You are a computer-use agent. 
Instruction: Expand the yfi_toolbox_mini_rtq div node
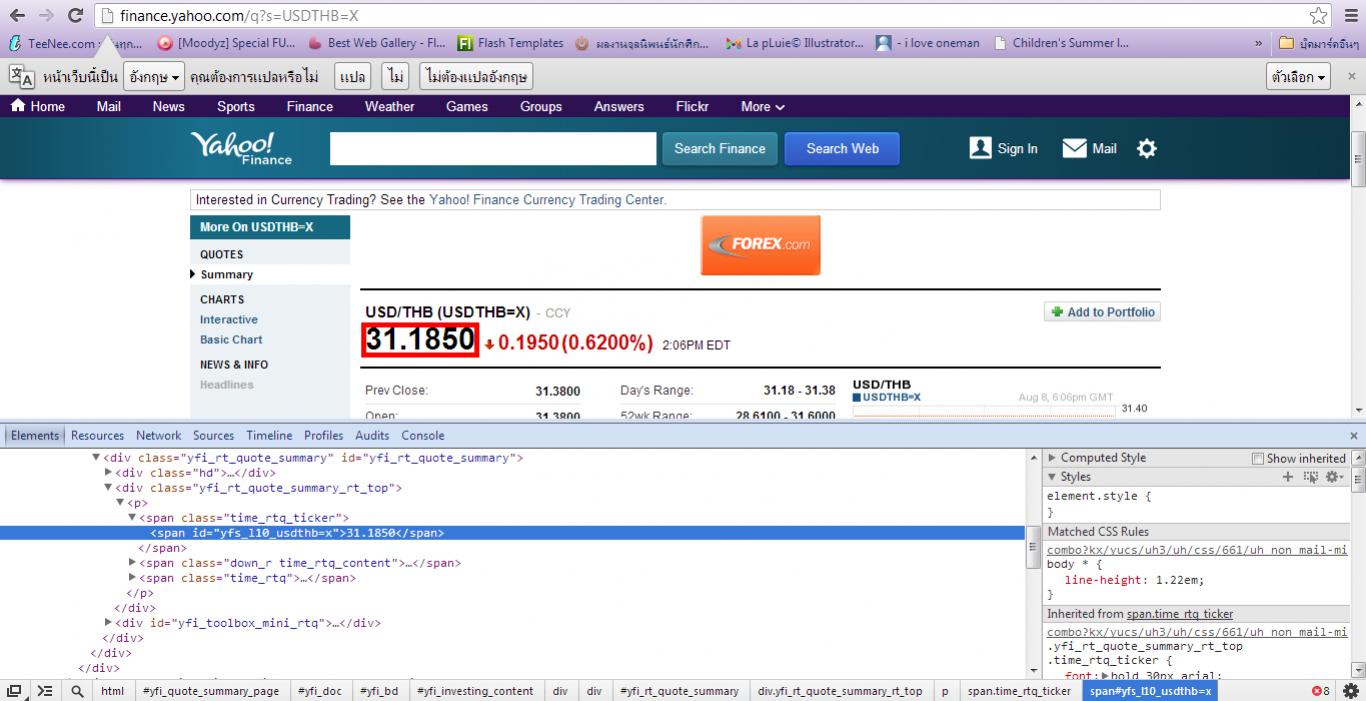pos(108,623)
